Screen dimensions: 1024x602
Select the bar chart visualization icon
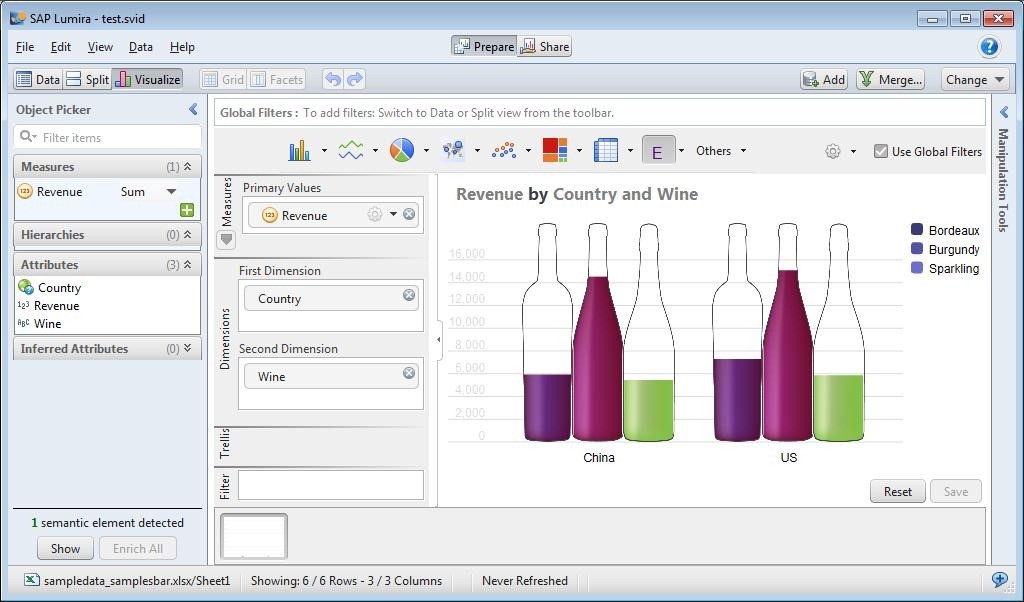tap(300, 150)
